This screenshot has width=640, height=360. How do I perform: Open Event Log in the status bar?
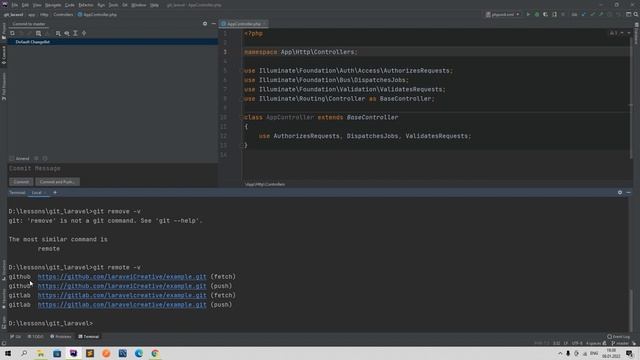coord(618,337)
